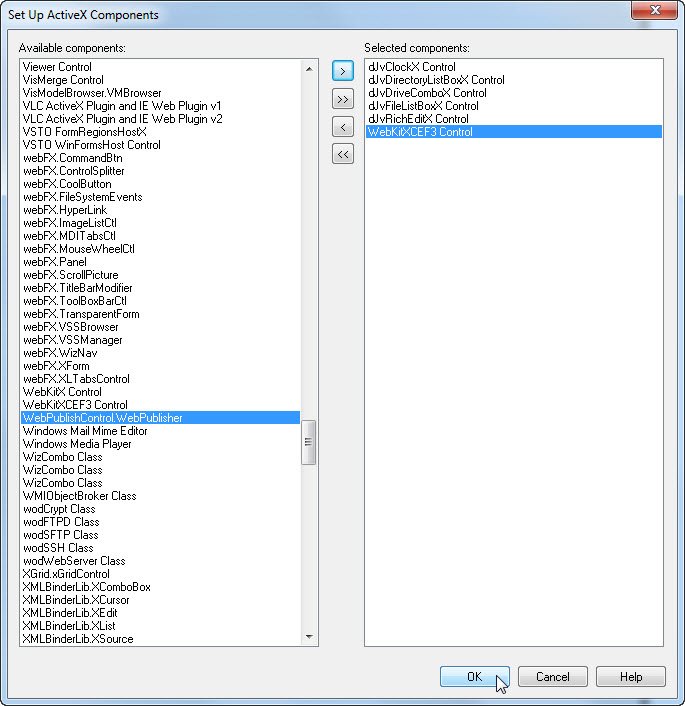Select webFX.TransparentForm
Screen dimensions: 685x706
(x=160, y=314)
